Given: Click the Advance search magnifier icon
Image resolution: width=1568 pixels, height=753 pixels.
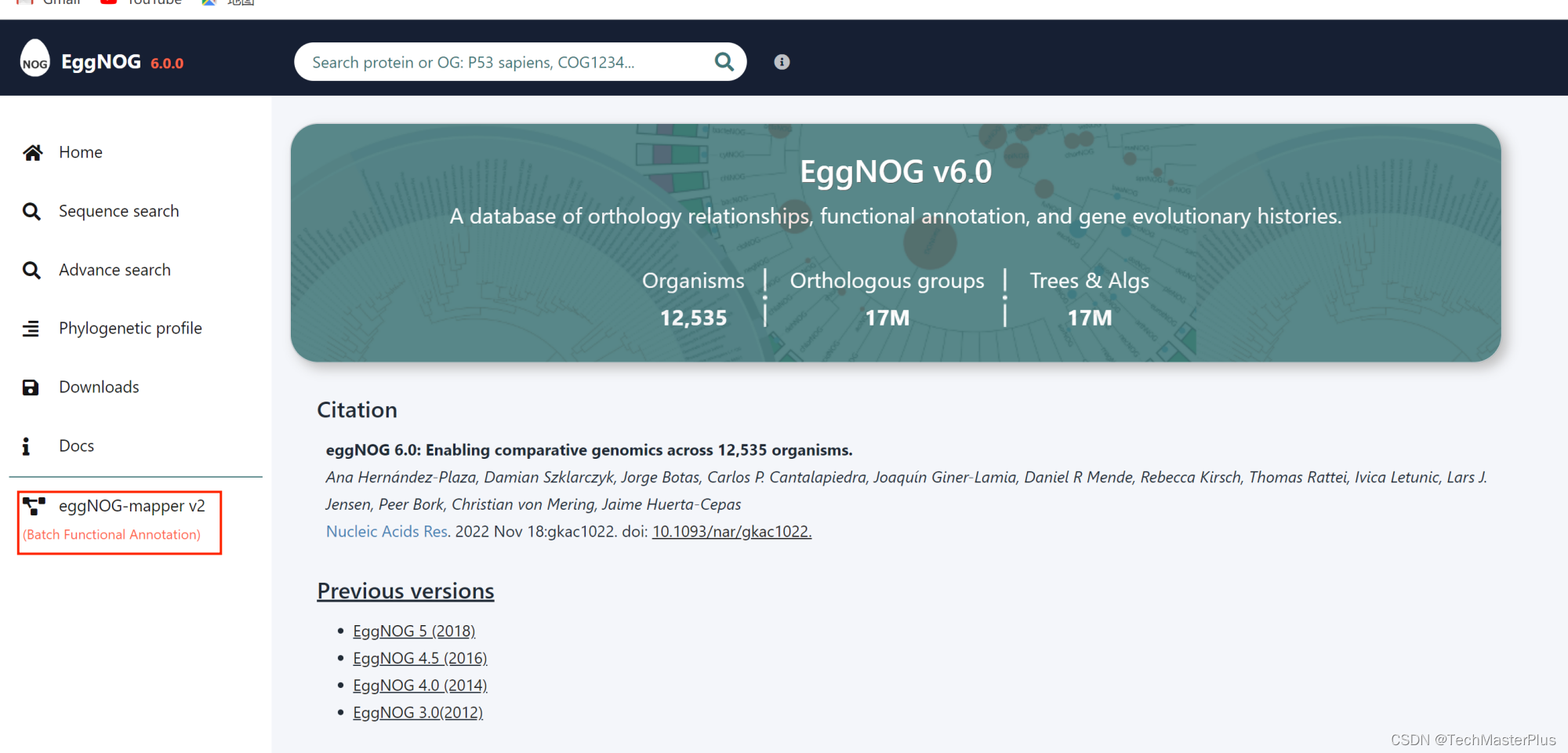Looking at the screenshot, I should click(x=31, y=271).
